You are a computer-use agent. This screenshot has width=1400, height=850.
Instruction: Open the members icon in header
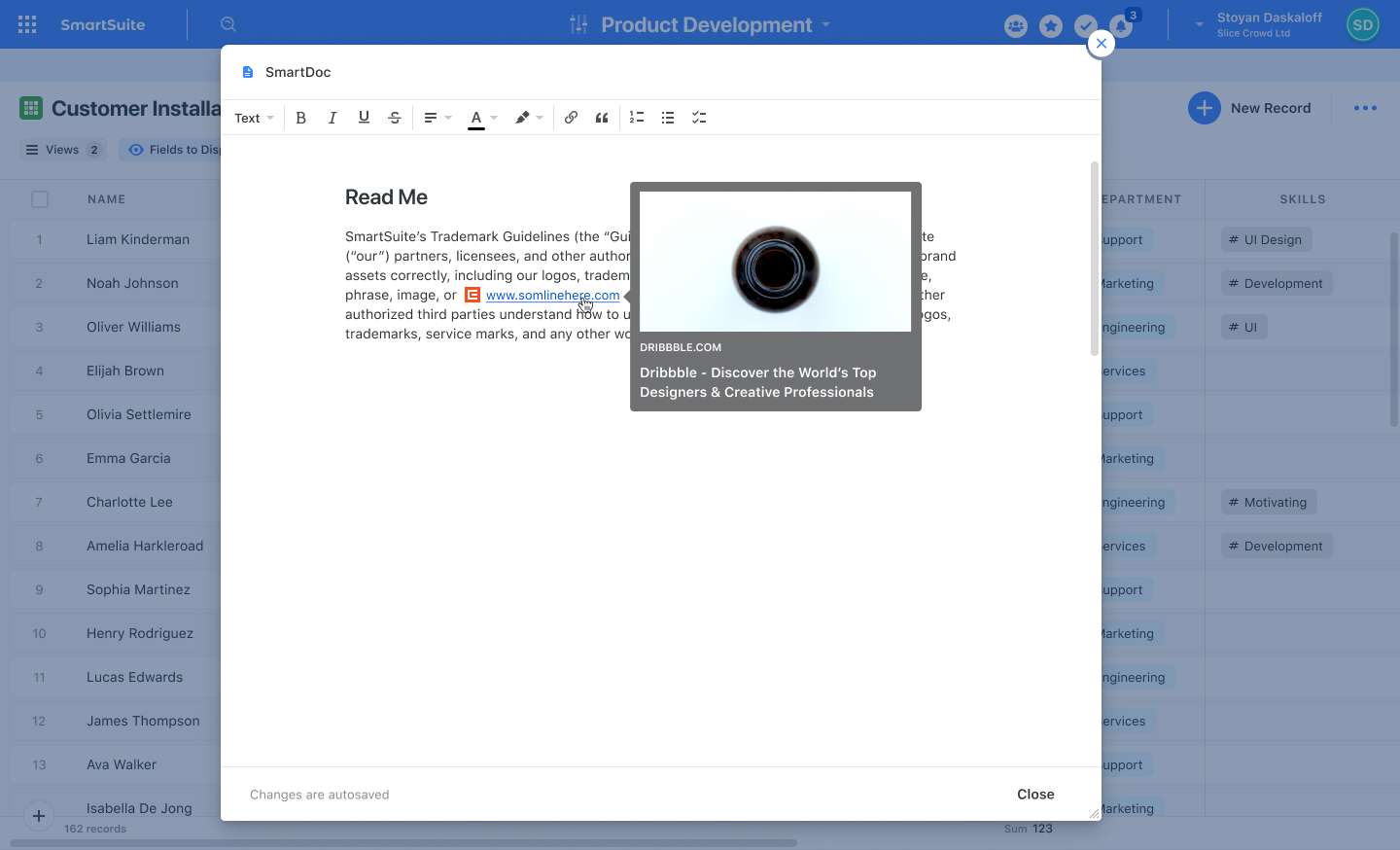(x=1016, y=26)
